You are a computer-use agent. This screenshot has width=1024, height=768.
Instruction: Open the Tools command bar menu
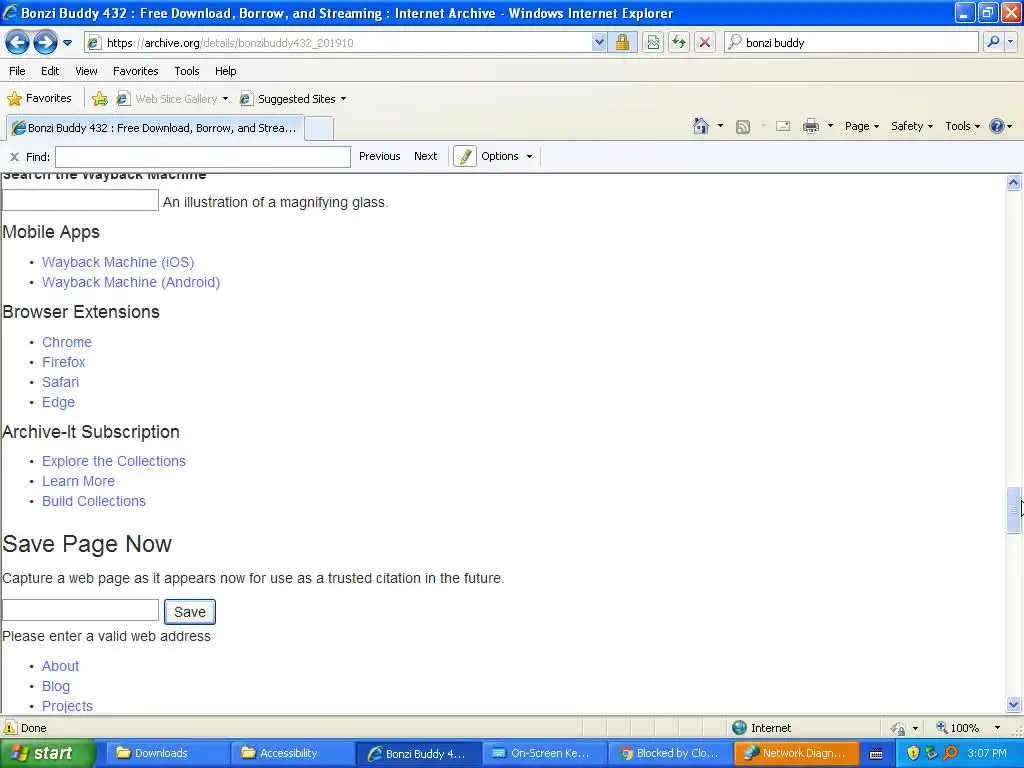963,126
